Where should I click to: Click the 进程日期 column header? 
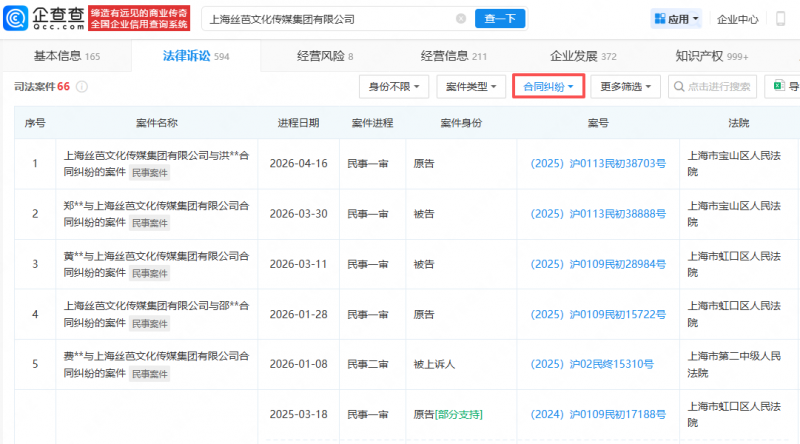[298, 123]
